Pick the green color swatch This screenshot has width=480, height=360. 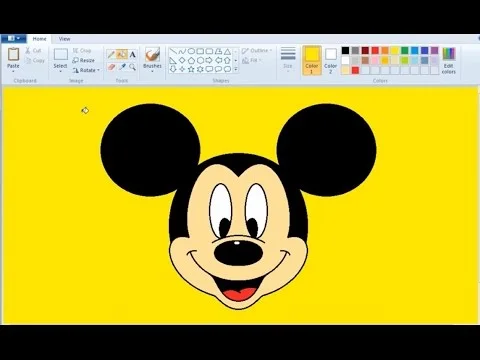click(x=405, y=51)
